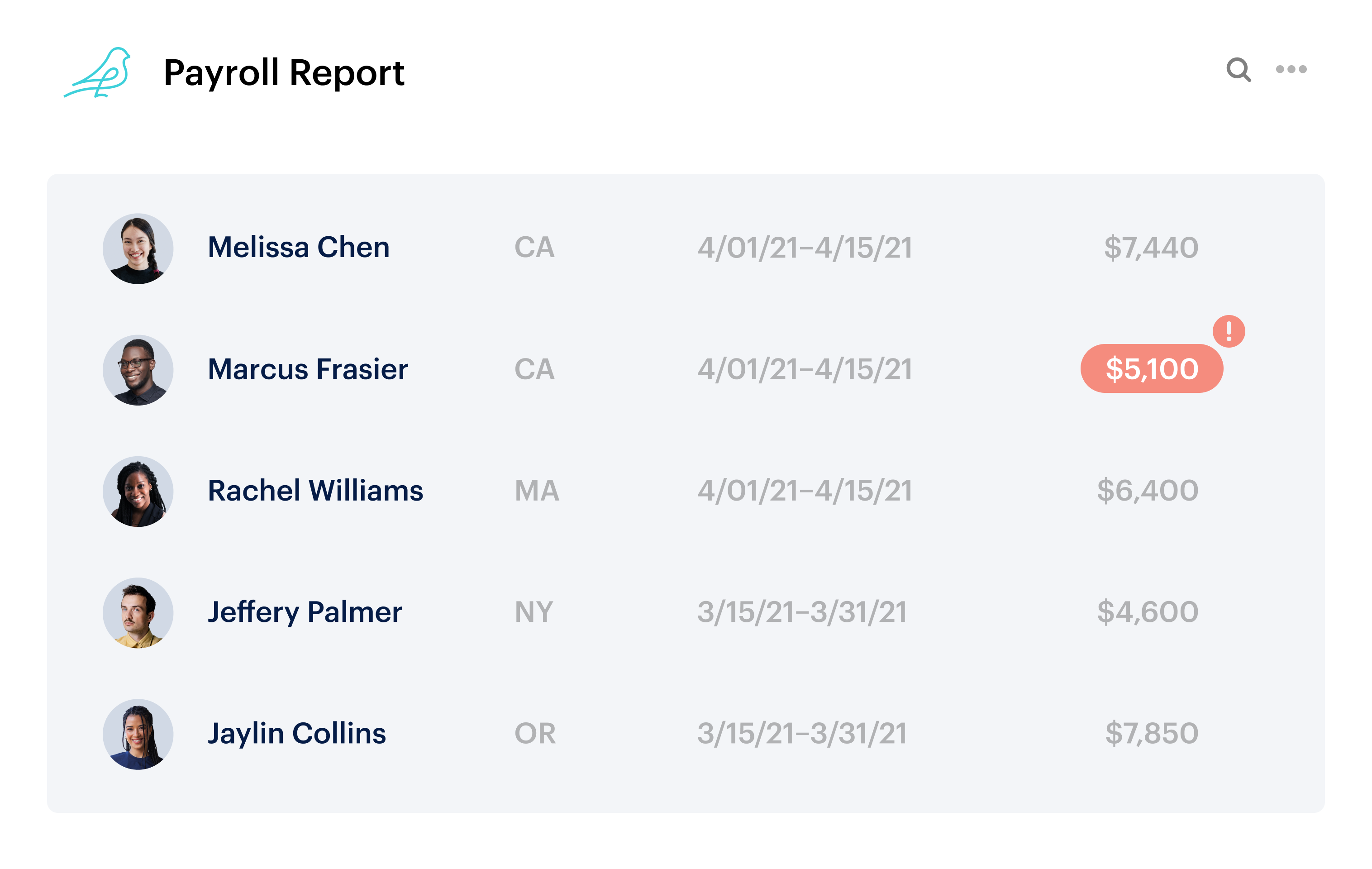Open the three-dot more options menu
The height and width of the screenshot is (869, 1372).
(x=1291, y=70)
